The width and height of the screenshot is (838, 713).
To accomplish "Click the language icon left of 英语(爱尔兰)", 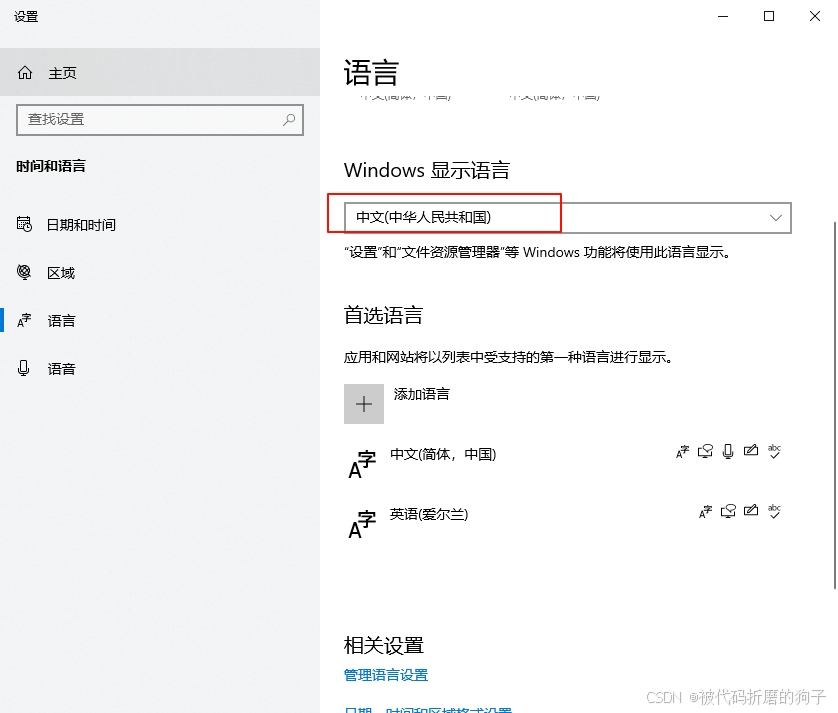I will click(x=362, y=524).
